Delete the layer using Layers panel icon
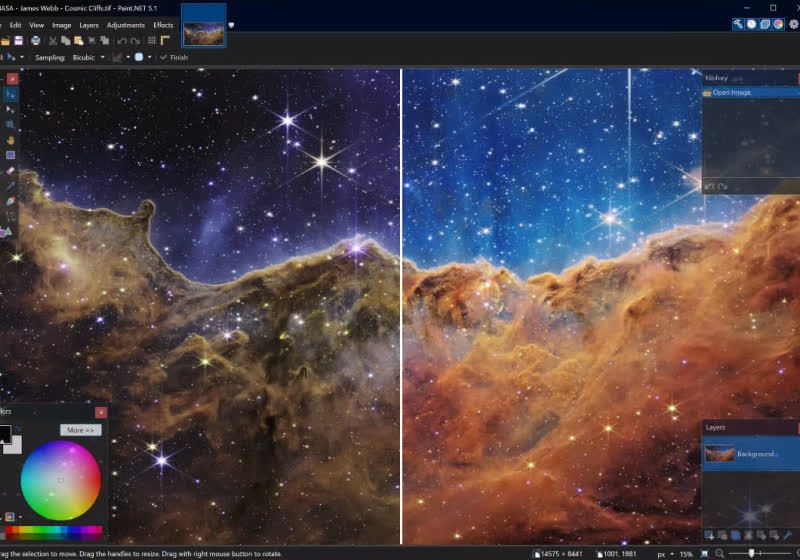Viewport: 800px width, 560px height. click(722, 535)
